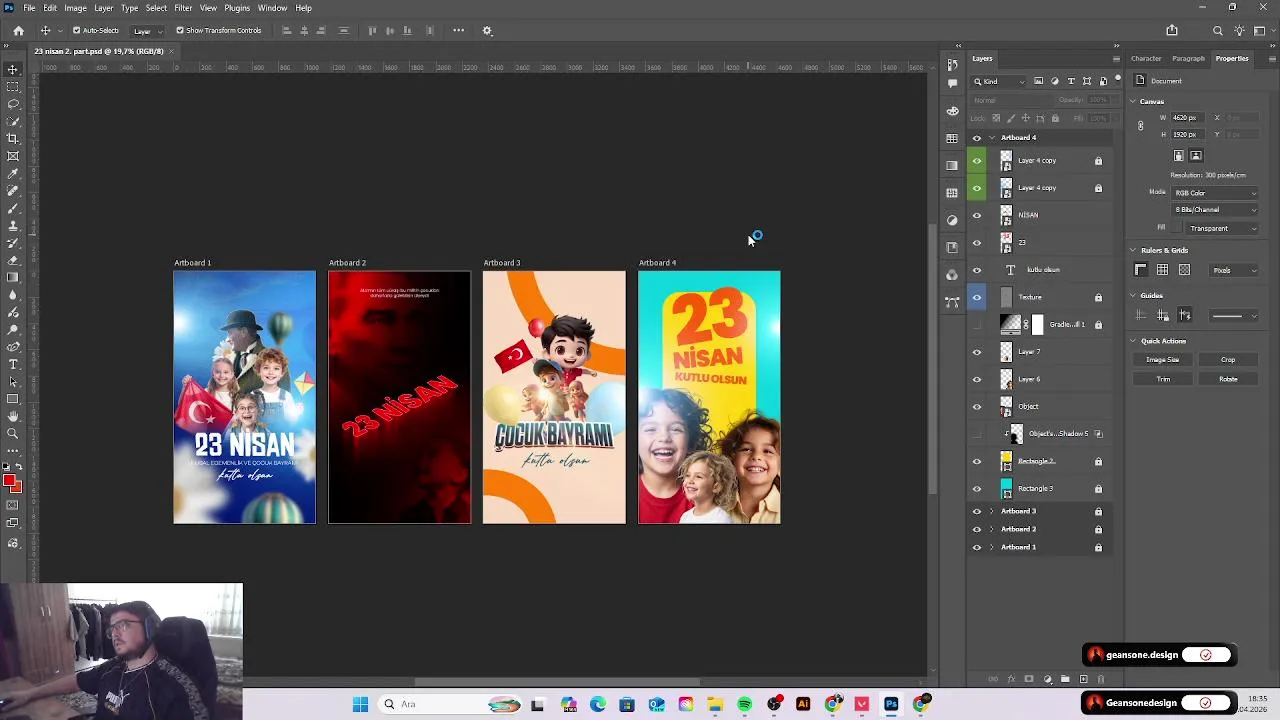1280x720 pixels.
Task: Hide the Texture layer
Action: click(x=977, y=297)
